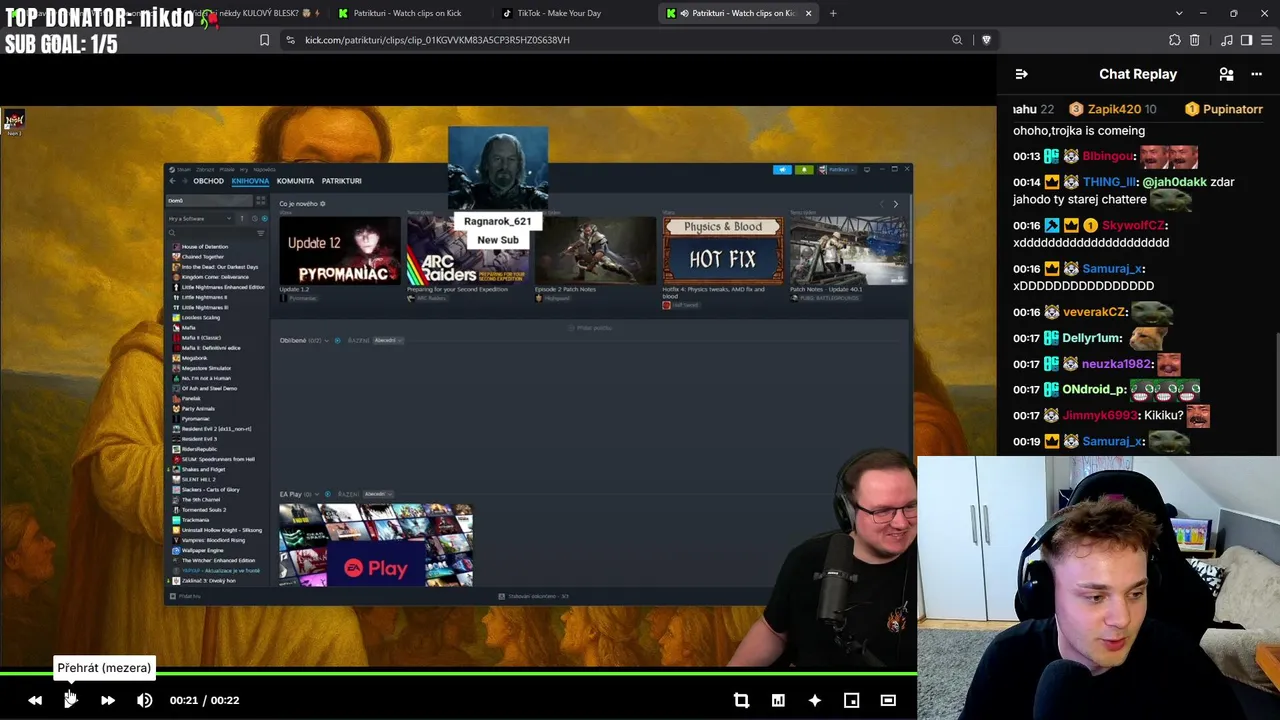This screenshot has height=720, width=1280.
Task: Open the browser main menu
Action: coord(1265,40)
